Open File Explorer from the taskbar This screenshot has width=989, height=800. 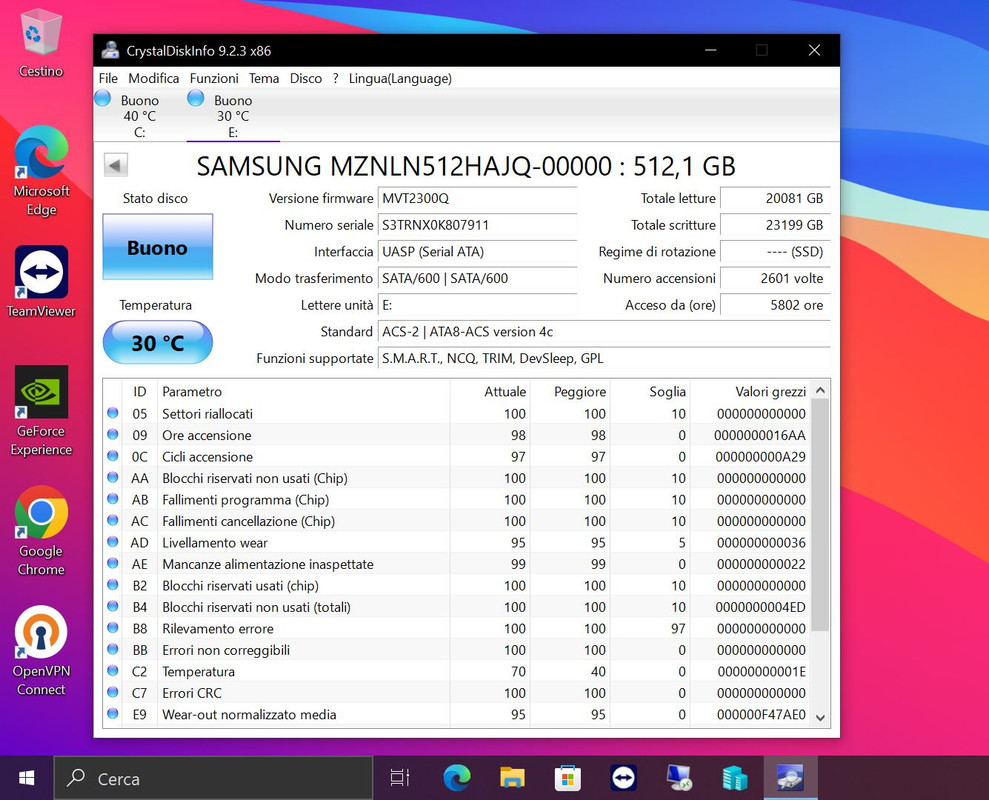pos(512,778)
